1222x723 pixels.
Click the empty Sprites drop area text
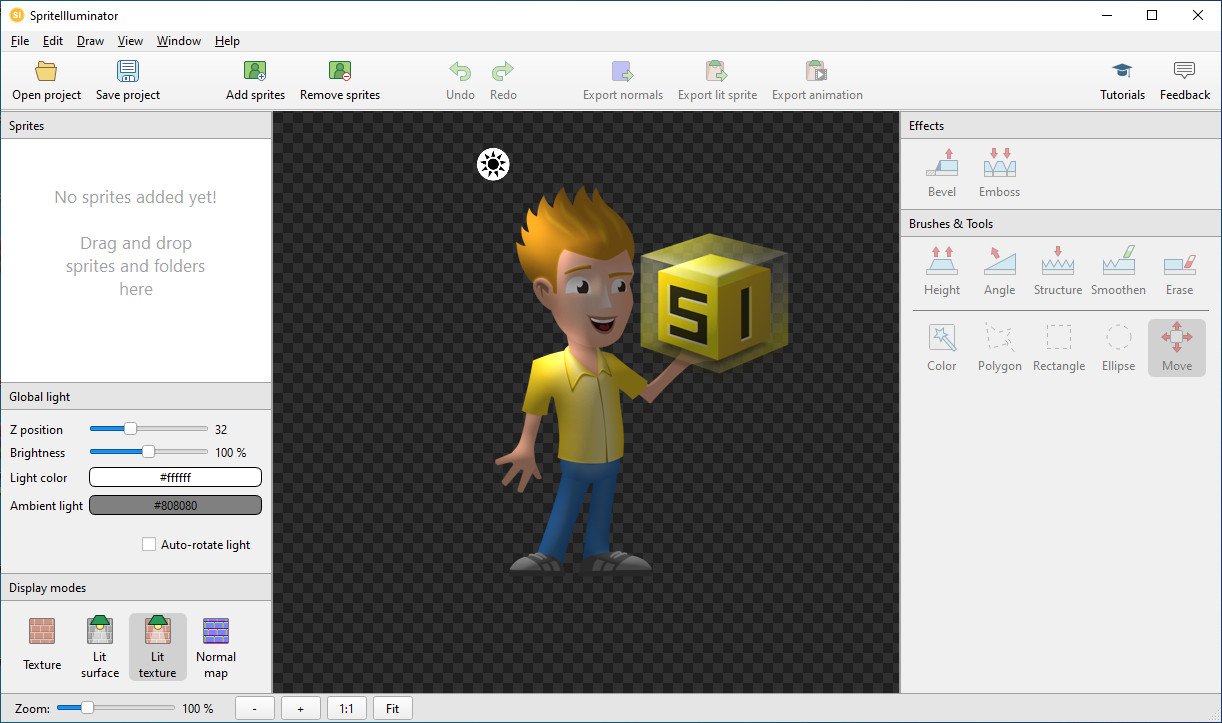(x=136, y=243)
